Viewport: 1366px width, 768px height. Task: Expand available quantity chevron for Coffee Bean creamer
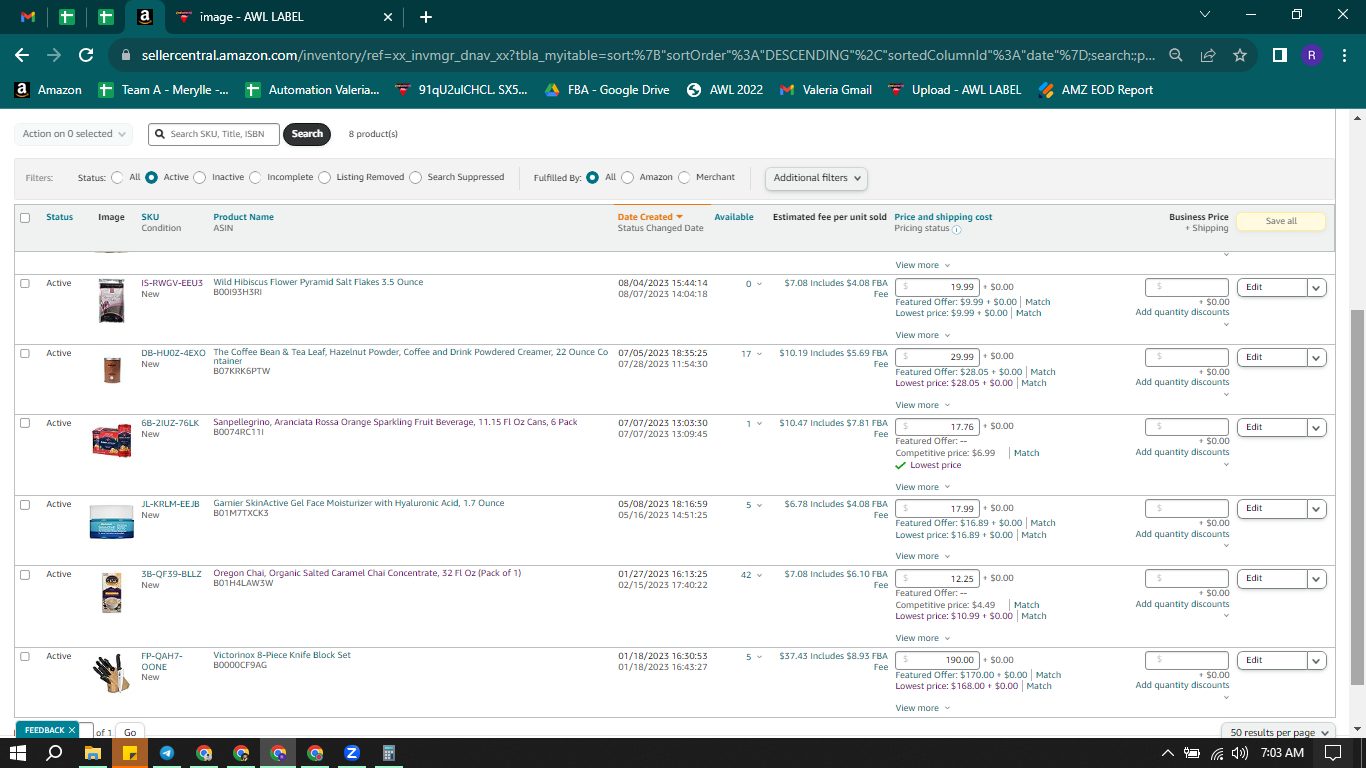(759, 354)
